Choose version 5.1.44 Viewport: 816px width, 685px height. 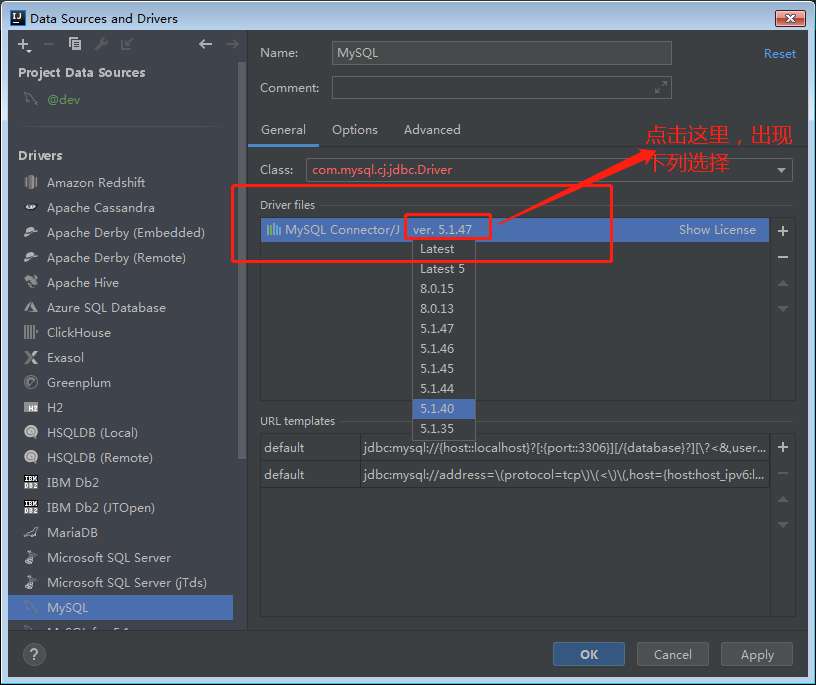click(444, 388)
